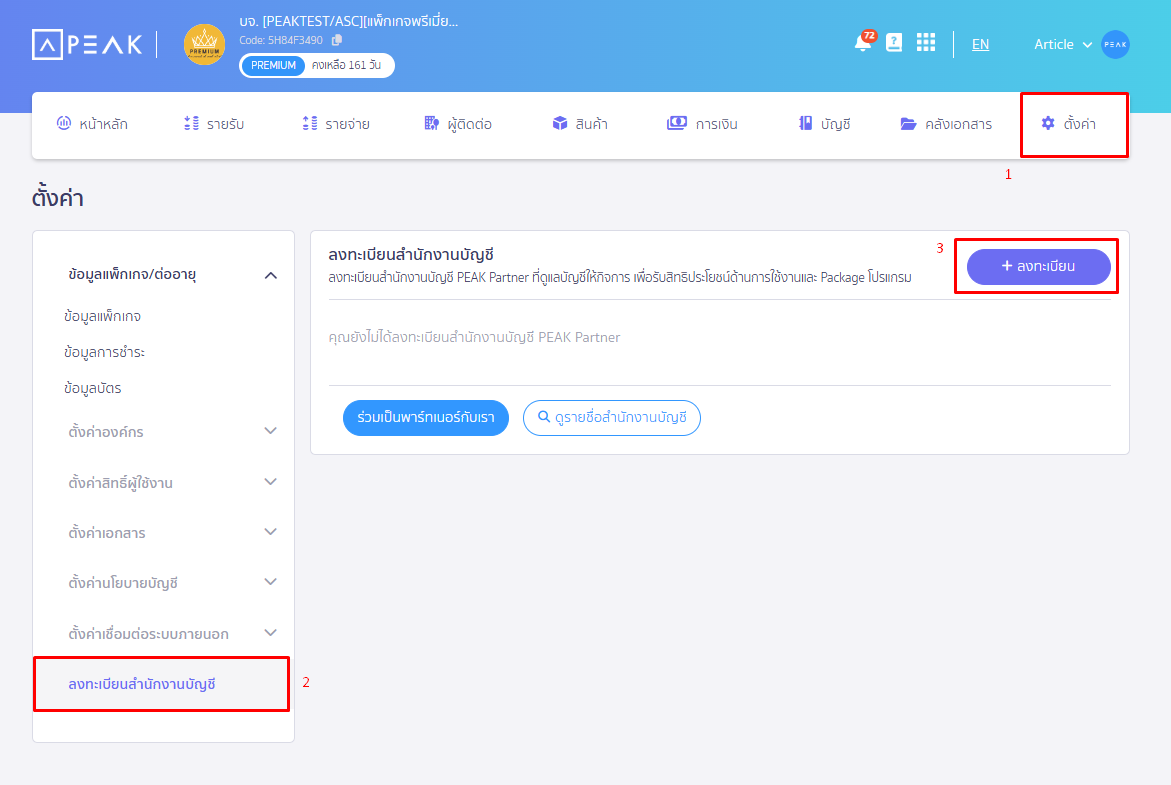
Task: Click the notification bell icon
Action: tap(862, 44)
